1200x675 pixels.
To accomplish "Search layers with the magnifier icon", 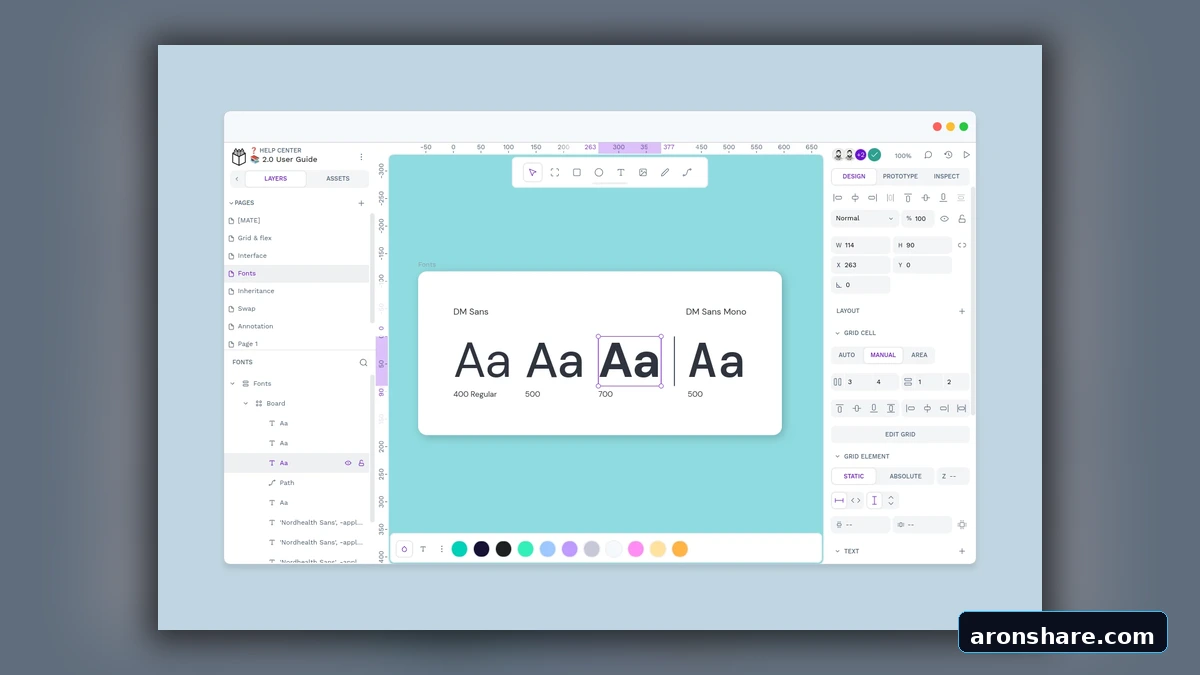I will (363, 362).
